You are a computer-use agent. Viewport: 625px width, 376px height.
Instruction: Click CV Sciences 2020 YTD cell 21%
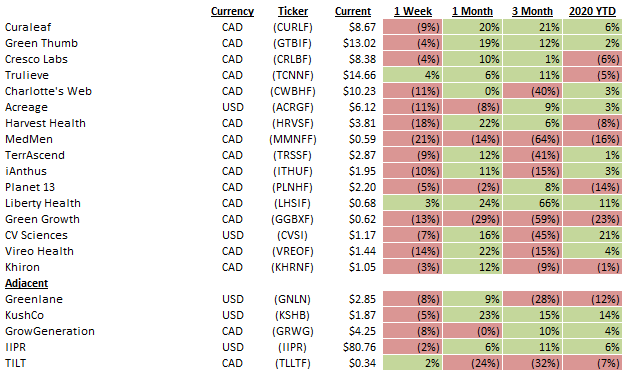click(592, 235)
